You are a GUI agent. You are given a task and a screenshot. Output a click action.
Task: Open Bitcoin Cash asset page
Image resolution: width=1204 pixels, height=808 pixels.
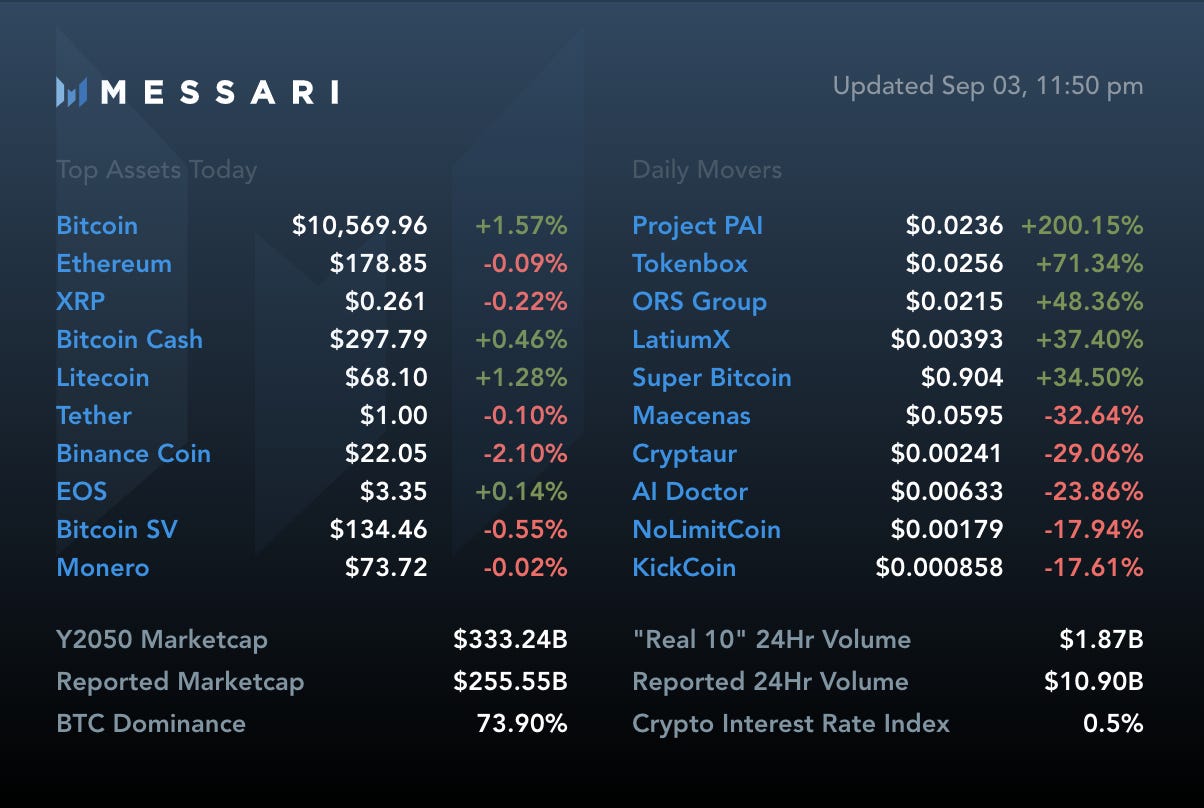129,340
